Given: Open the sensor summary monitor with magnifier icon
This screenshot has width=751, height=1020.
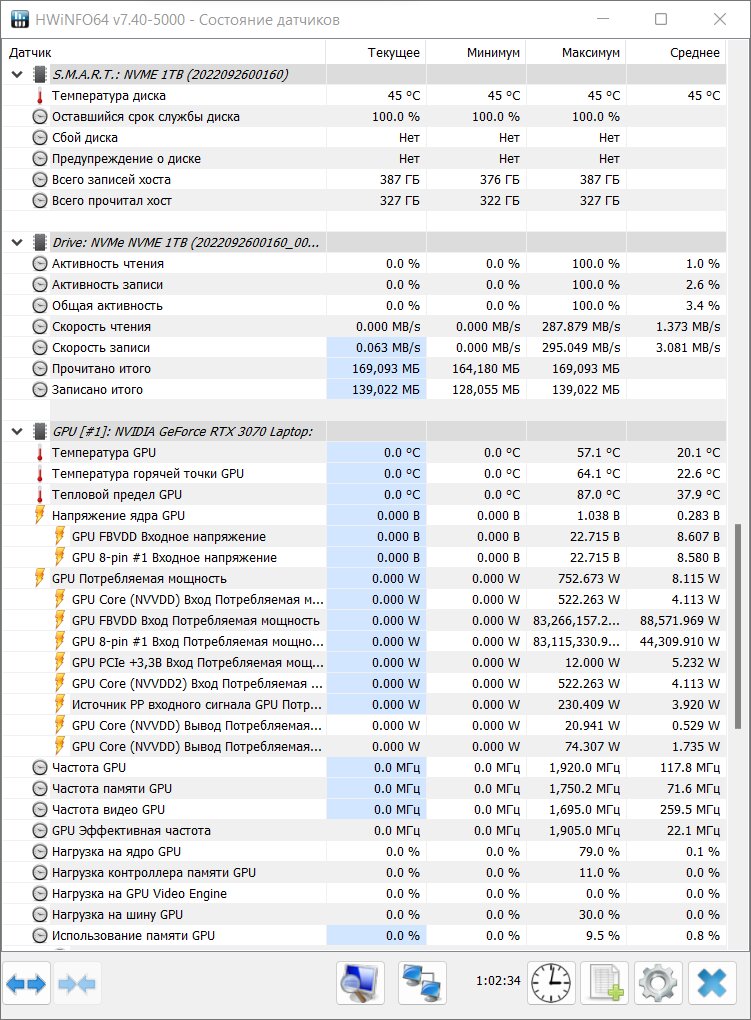Looking at the screenshot, I should pyautogui.click(x=360, y=983).
